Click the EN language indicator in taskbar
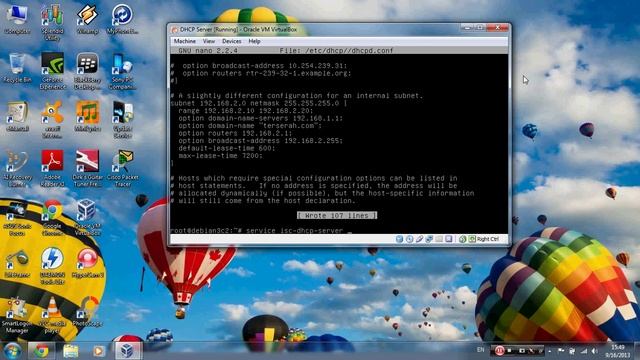The width and height of the screenshot is (640, 360). point(480,350)
